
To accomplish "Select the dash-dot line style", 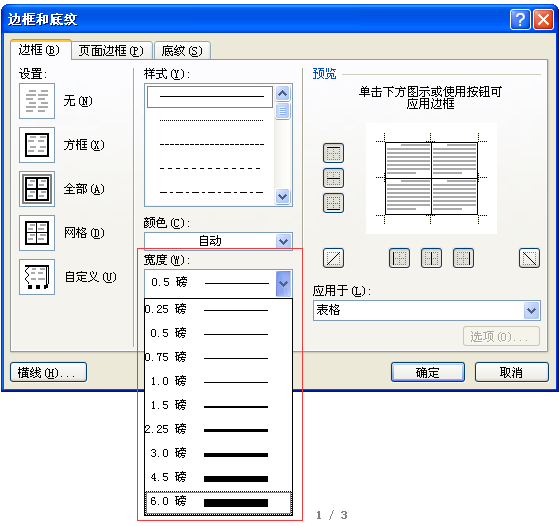I will pos(210,192).
